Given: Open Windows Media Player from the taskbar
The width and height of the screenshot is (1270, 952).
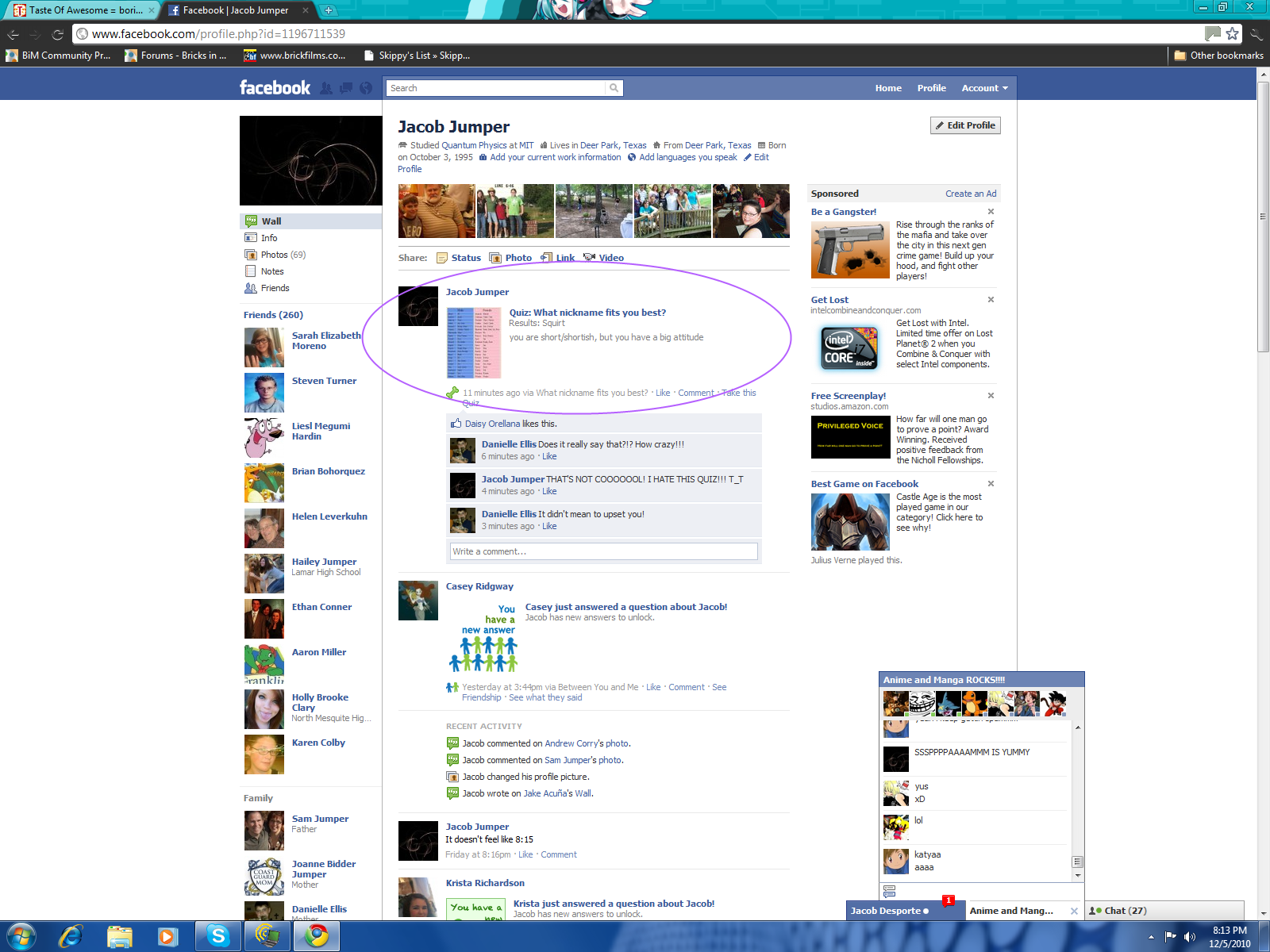Looking at the screenshot, I should (167, 936).
